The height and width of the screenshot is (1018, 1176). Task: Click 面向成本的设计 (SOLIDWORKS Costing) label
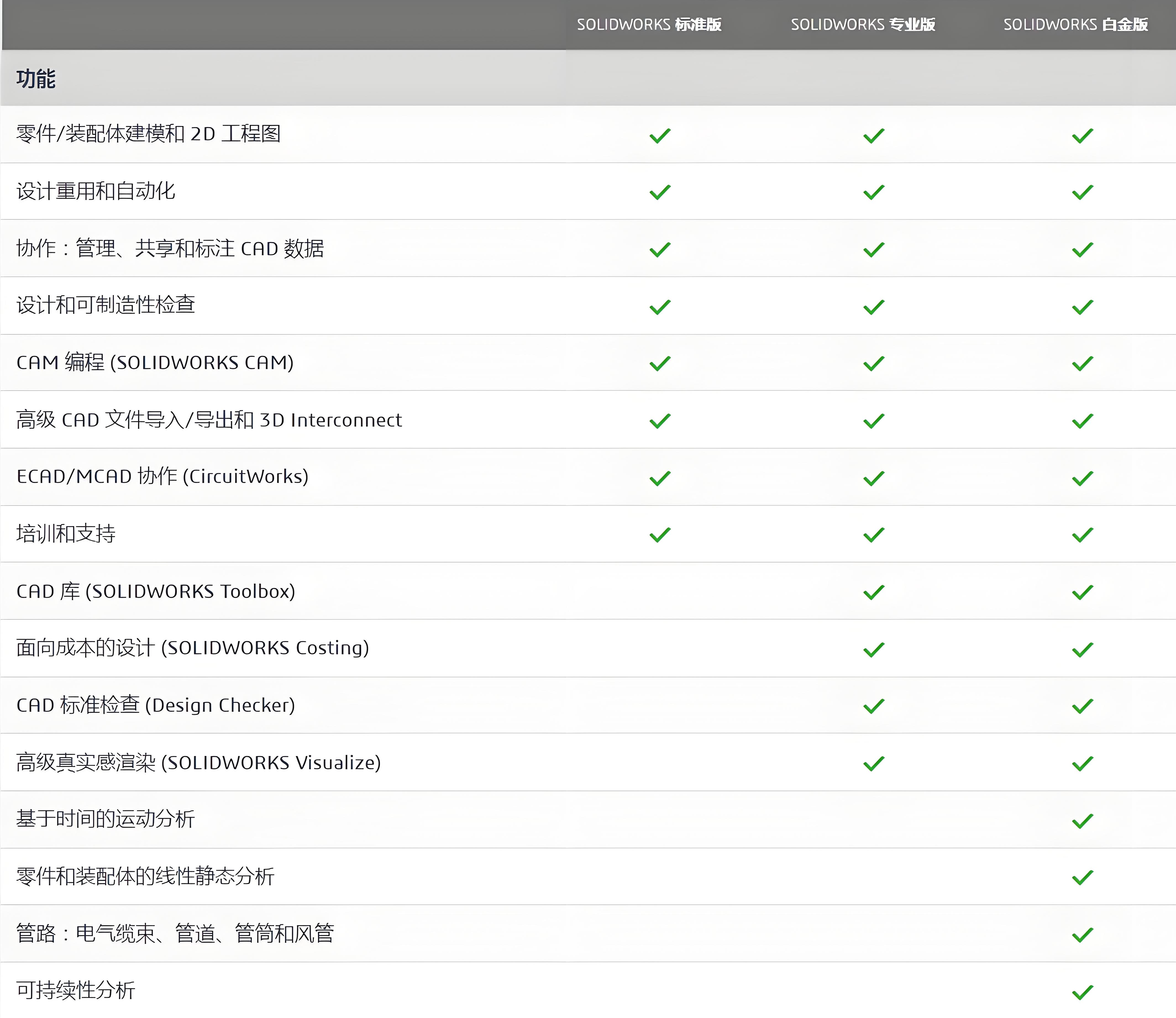coord(193,648)
